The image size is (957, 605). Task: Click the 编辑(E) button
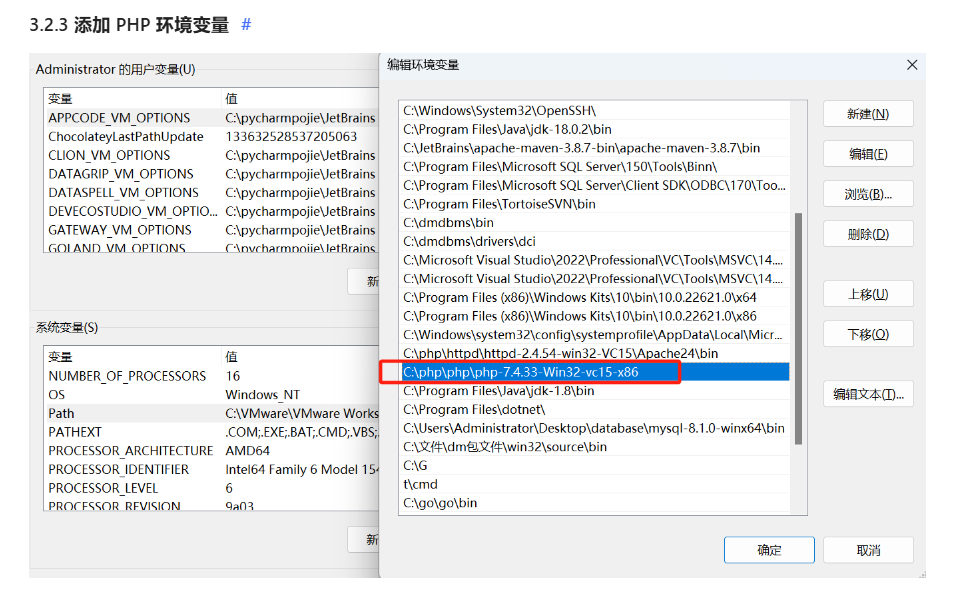(x=868, y=154)
